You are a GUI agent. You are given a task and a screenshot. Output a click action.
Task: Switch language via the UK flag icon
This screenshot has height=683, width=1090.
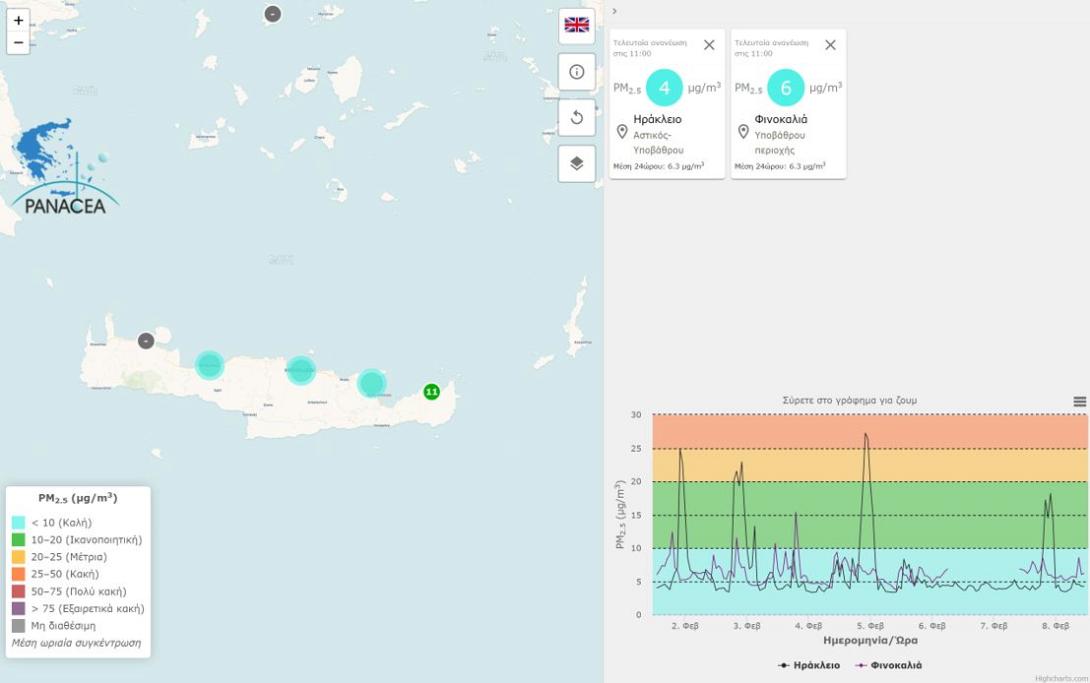575,26
